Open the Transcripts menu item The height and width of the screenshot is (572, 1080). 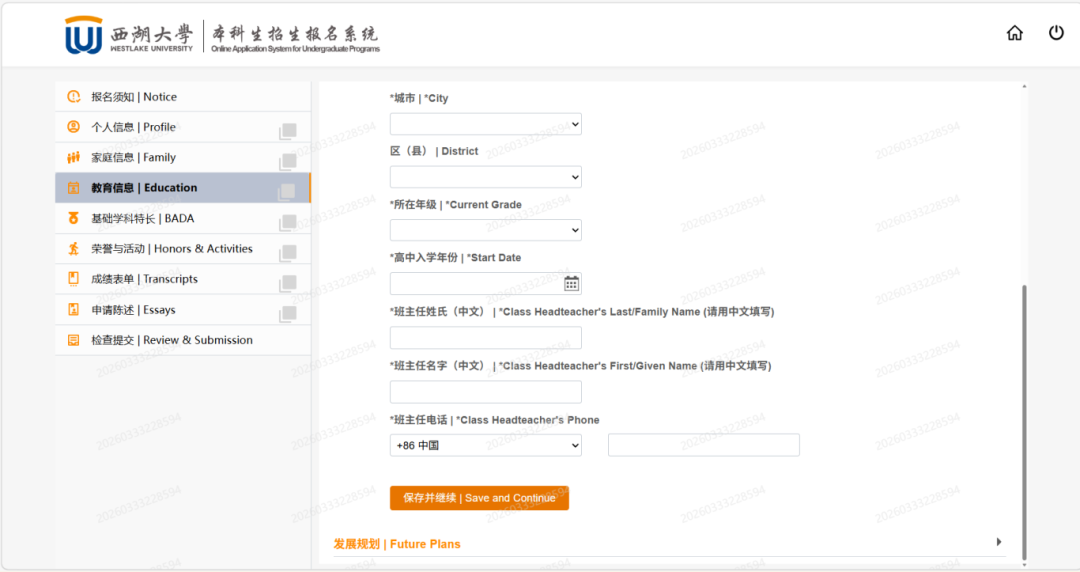[183, 278]
